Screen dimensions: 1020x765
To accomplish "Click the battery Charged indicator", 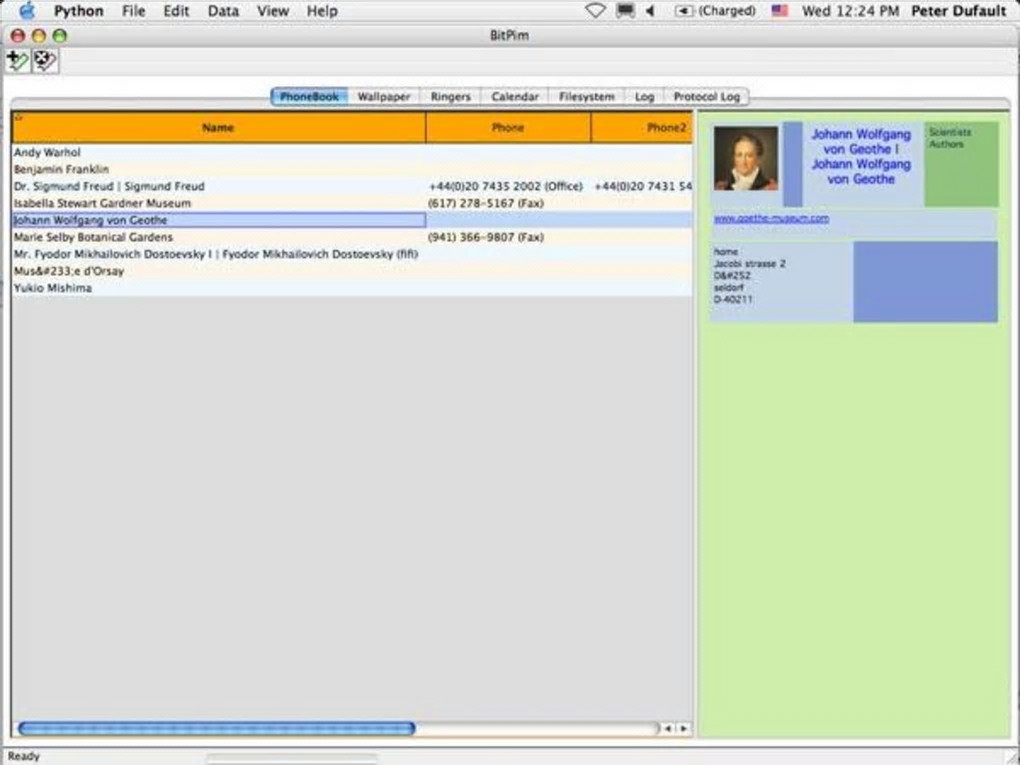I will point(716,10).
